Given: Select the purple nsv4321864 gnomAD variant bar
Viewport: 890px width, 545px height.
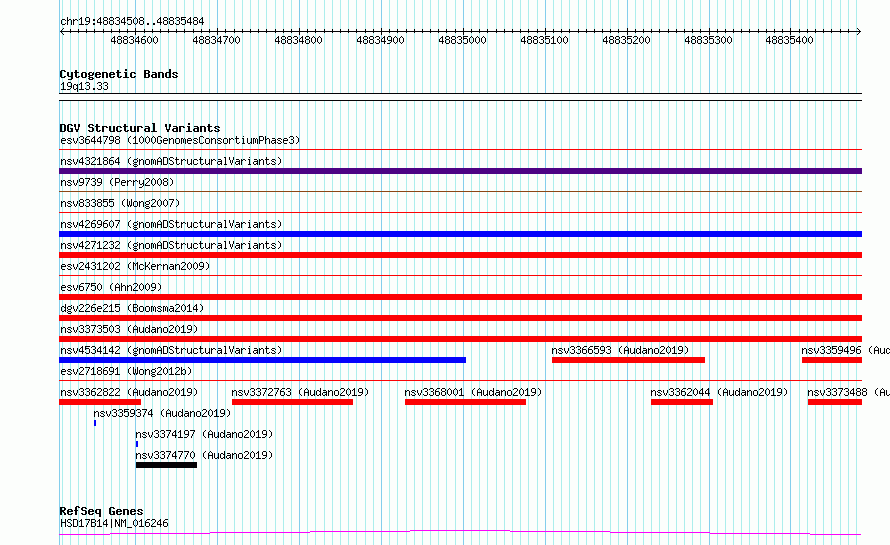Looking at the screenshot, I should pos(460,171).
